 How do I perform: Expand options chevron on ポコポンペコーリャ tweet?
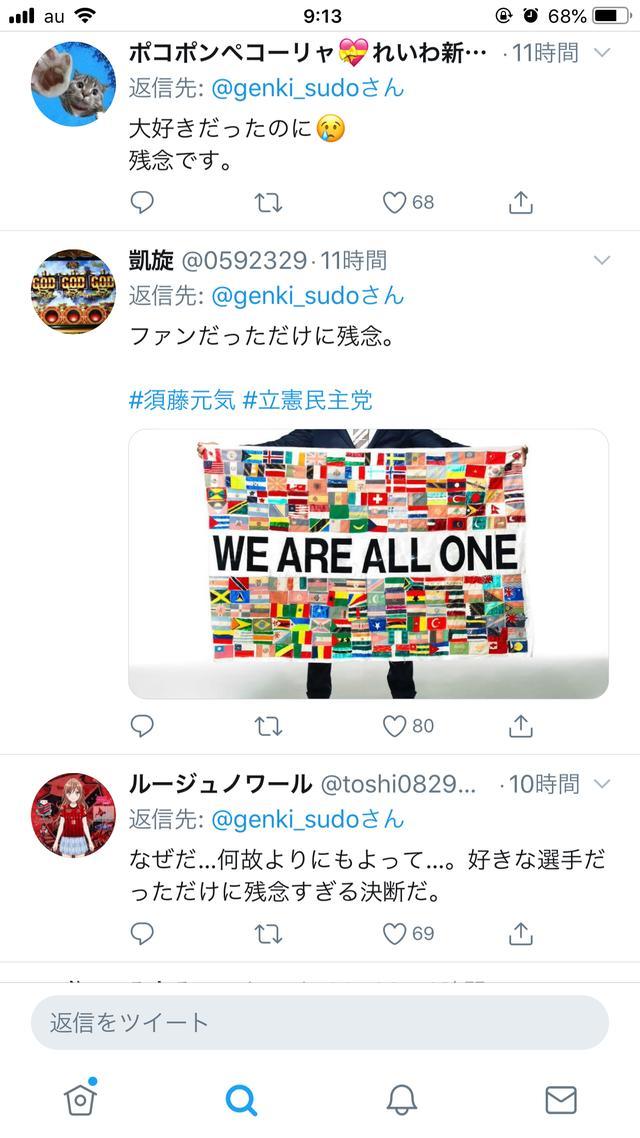pos(602,52)
